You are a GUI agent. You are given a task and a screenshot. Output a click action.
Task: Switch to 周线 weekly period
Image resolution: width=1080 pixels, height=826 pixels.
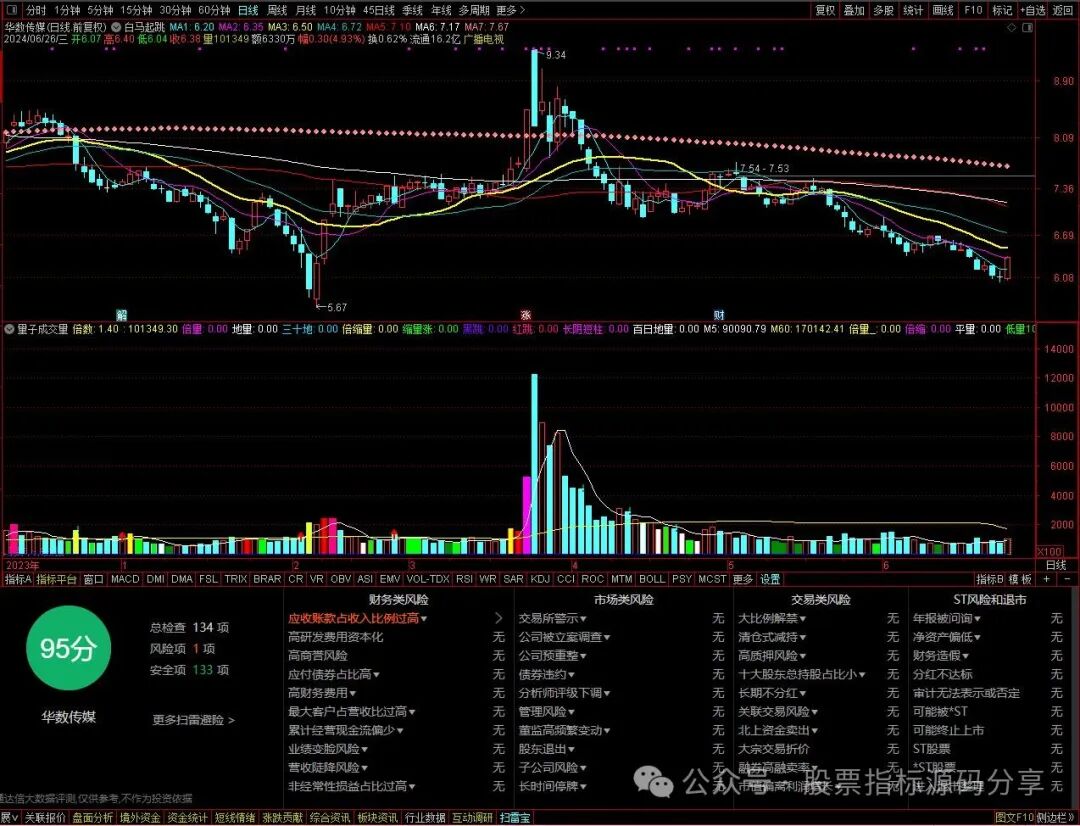tap(277, 10)
